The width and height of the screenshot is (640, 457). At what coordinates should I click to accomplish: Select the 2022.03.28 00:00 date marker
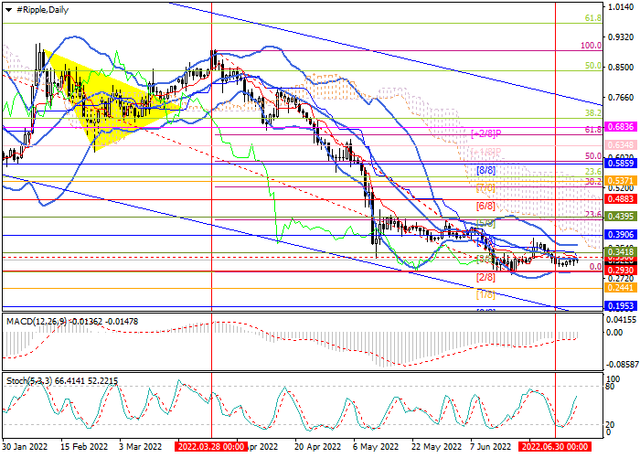pyautogui.click(x=211, y=448)
